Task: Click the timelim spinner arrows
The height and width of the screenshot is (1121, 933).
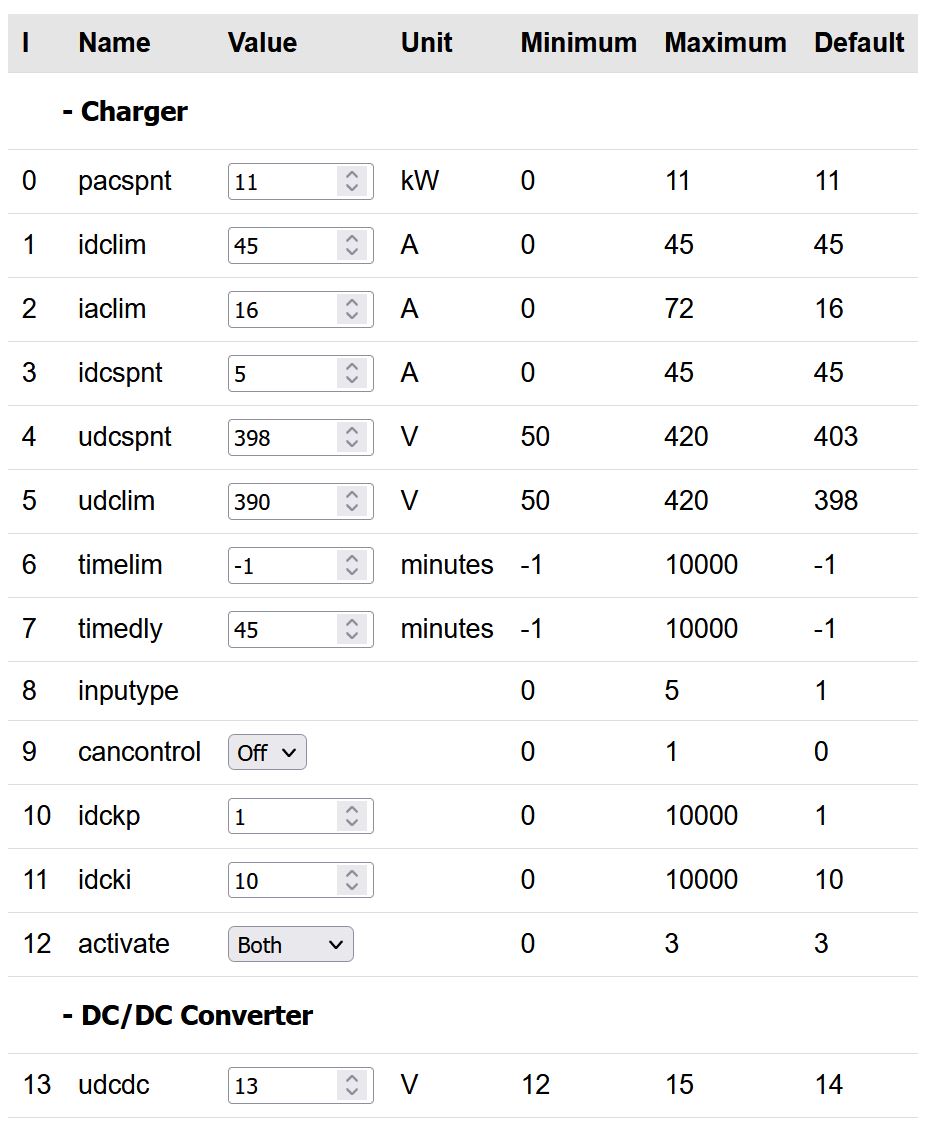Action: [351, 565]
